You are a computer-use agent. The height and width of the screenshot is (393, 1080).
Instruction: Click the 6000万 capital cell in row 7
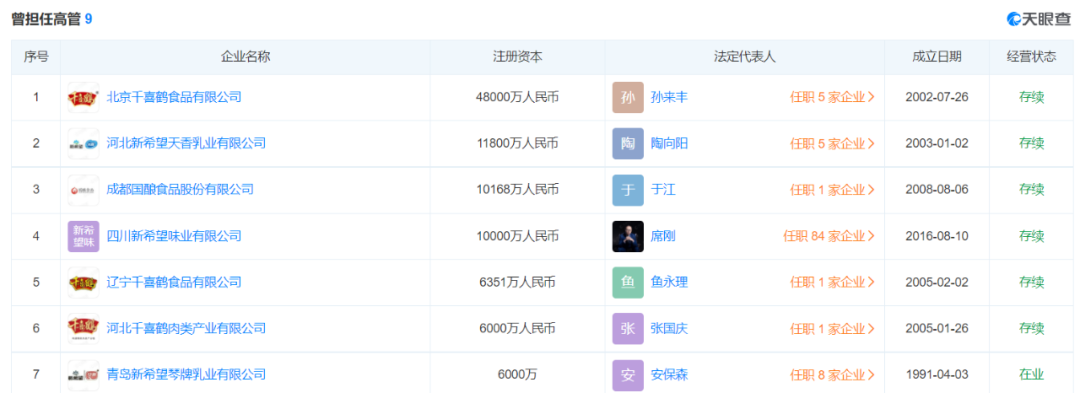click(517, 375)
